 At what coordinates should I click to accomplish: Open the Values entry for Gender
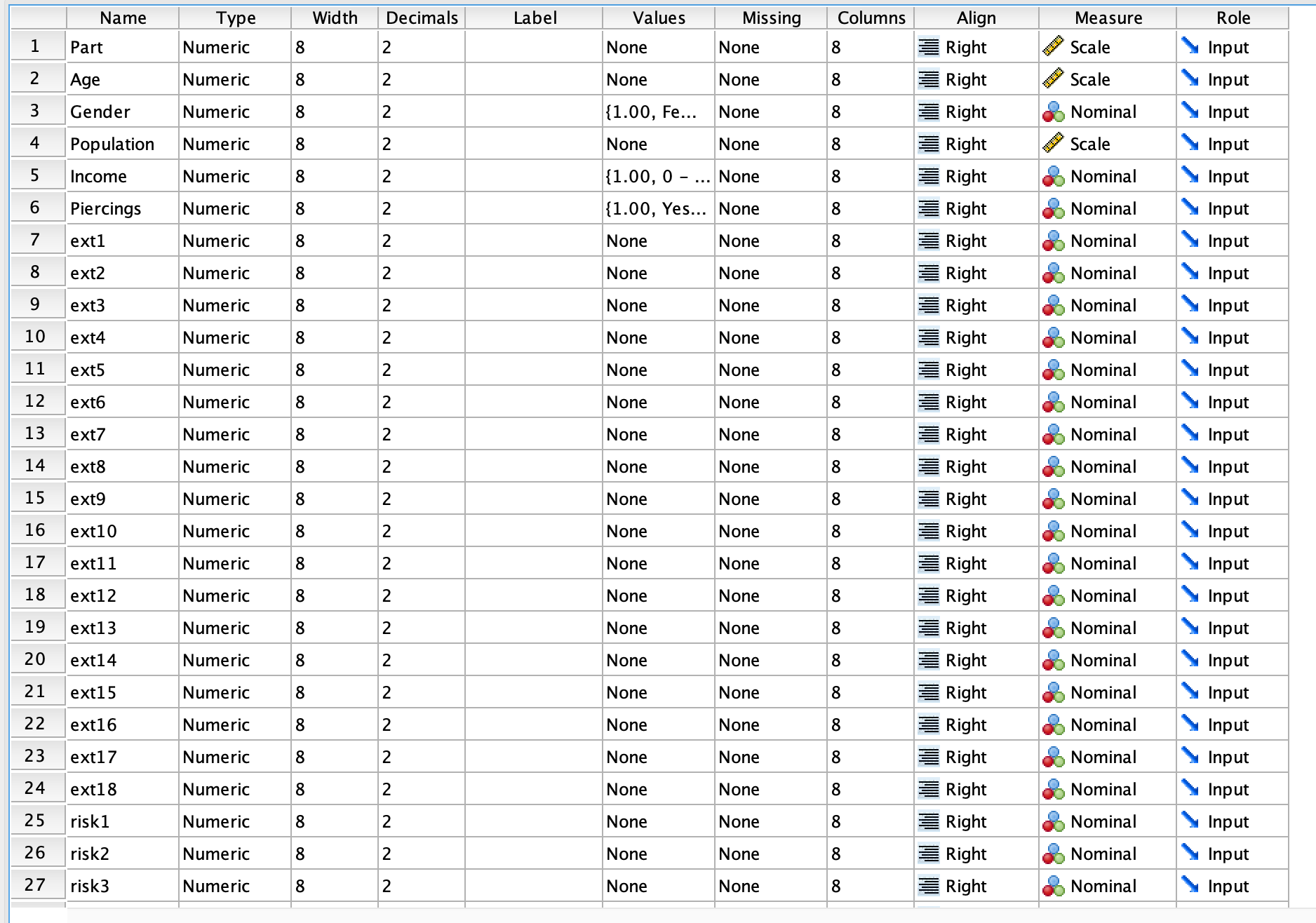(x=656, y=112)
